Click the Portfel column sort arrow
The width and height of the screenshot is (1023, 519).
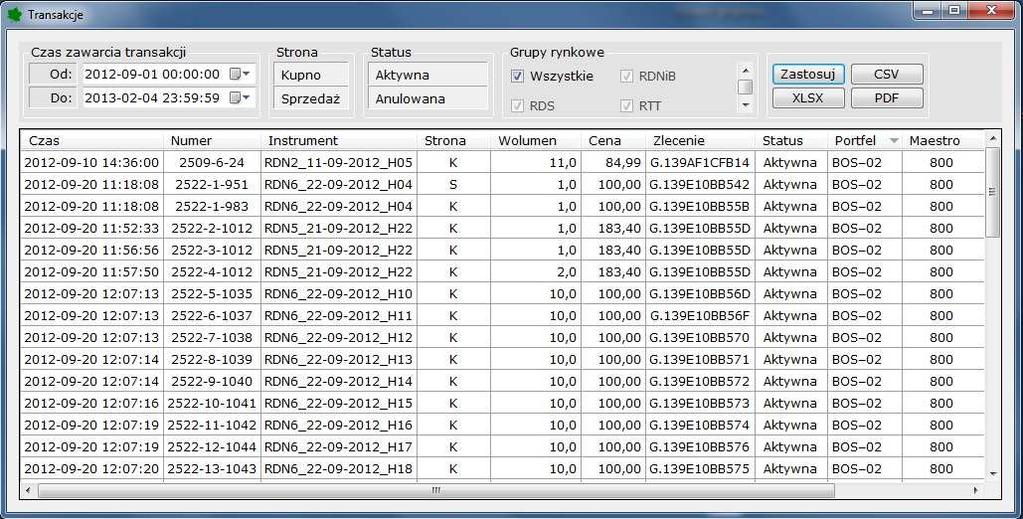click(894, 141)
